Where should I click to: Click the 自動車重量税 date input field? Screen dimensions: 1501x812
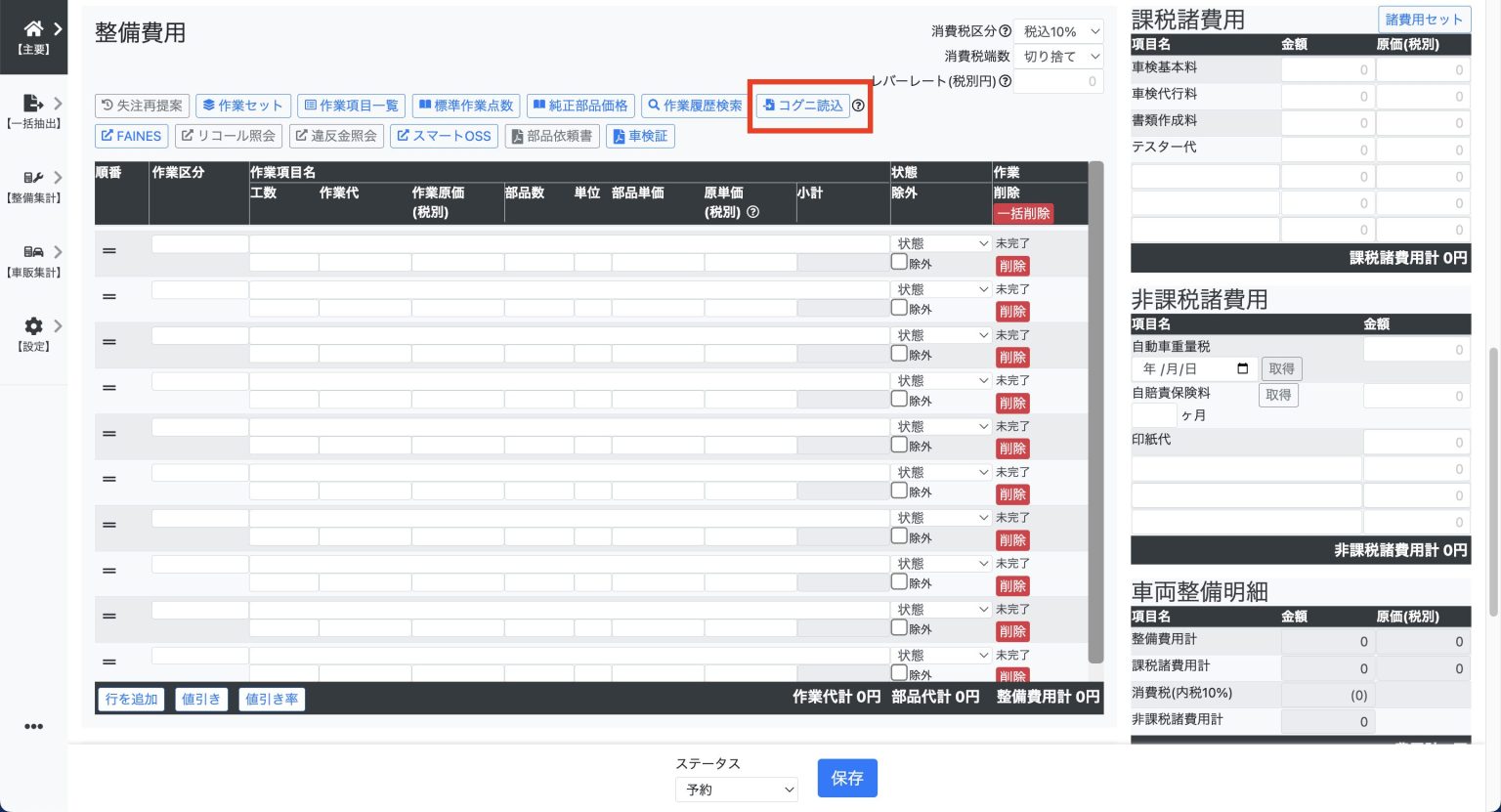click(1193, 368)
